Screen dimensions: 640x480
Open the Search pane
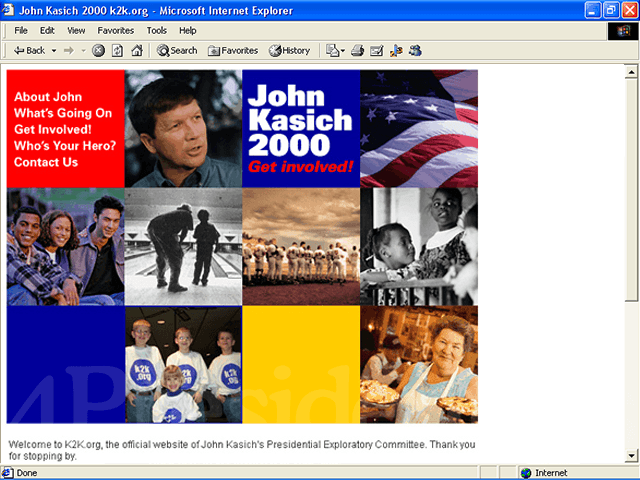click(x=177, y=51)
